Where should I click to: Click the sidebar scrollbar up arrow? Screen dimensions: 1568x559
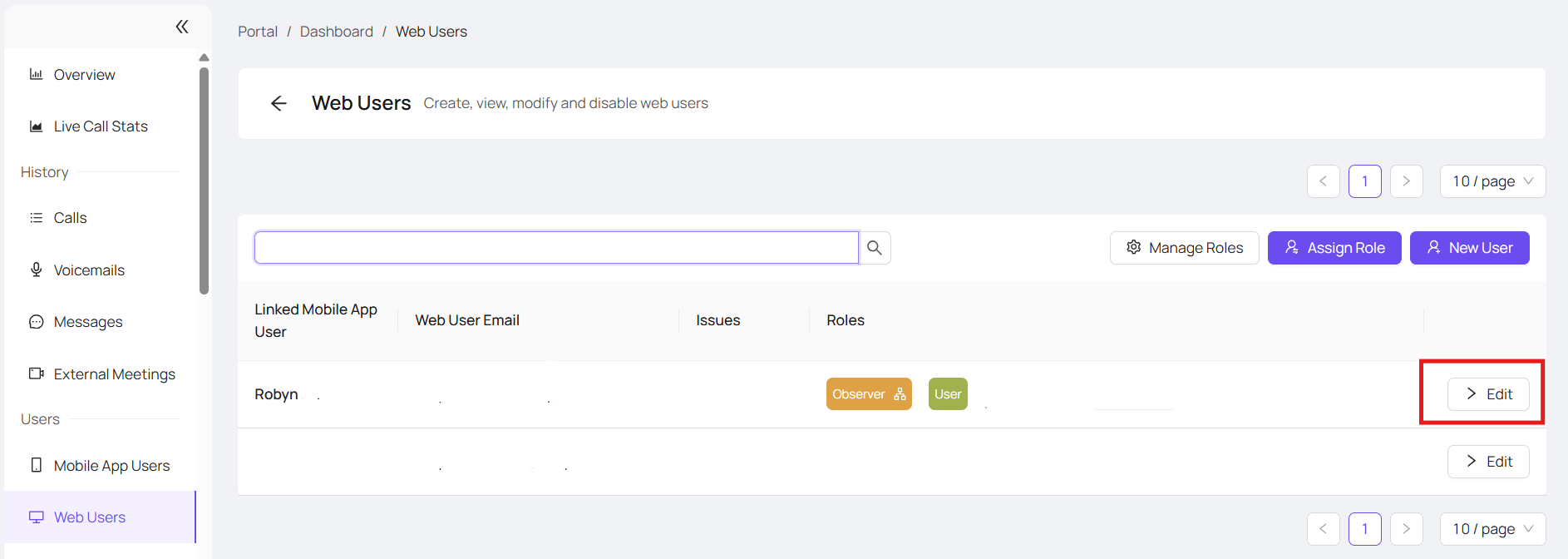tap(204, 57)
